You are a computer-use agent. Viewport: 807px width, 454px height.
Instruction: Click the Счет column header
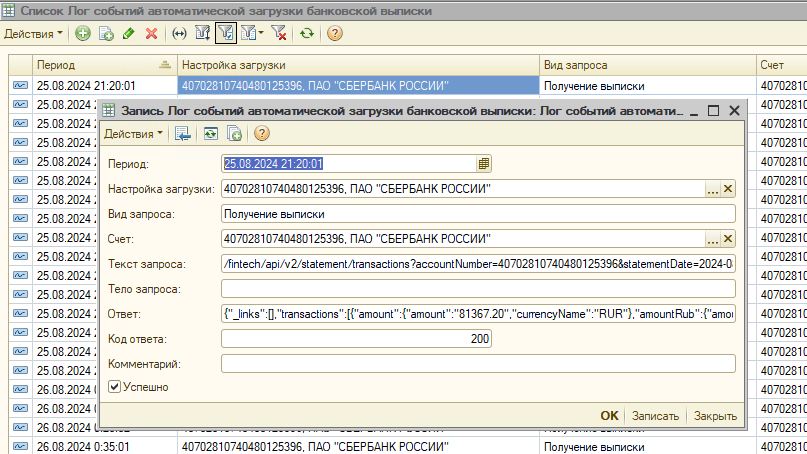782,65
